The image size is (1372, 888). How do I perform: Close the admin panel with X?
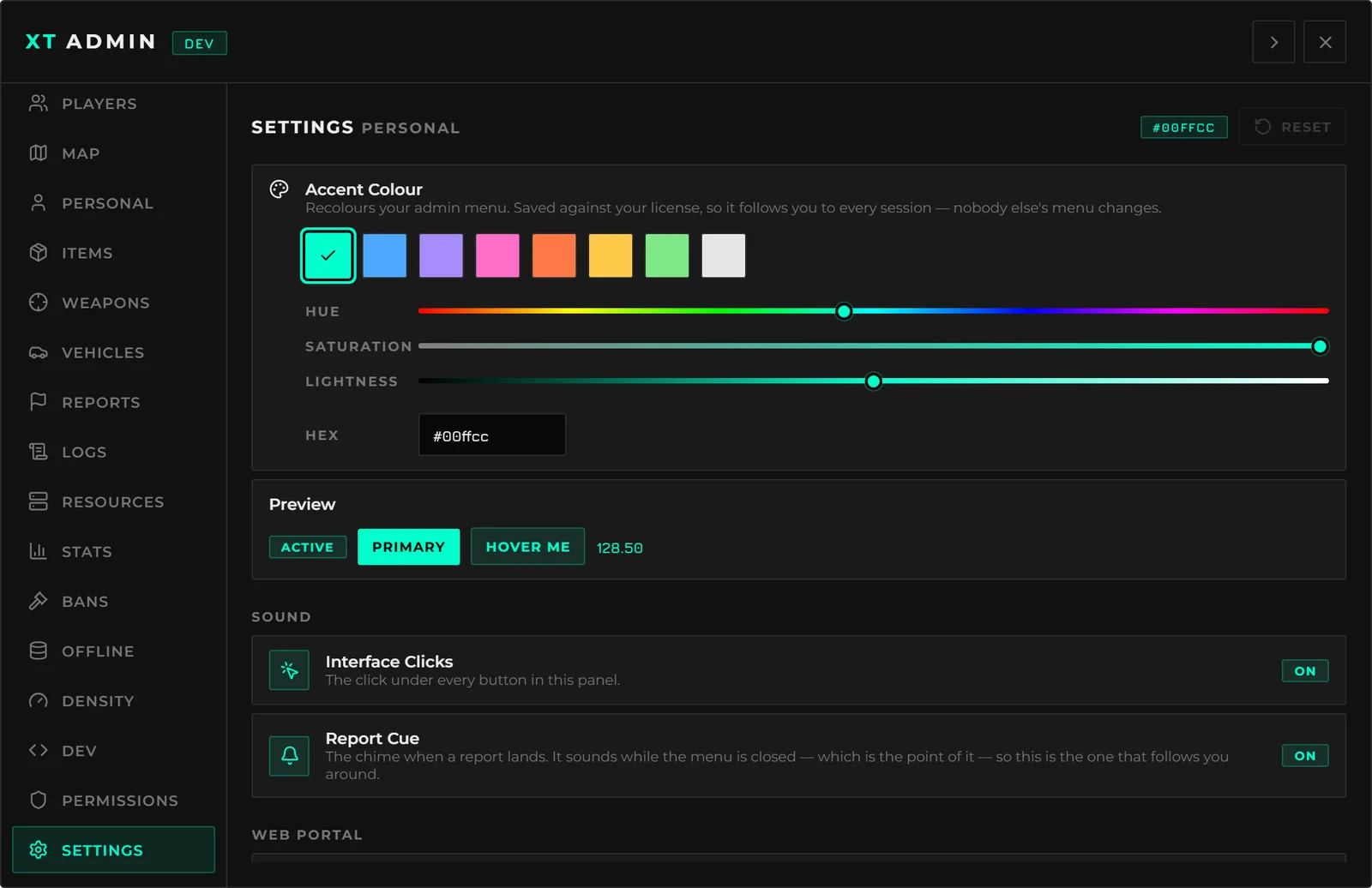pyautogui.click(x=1325, y=42)
